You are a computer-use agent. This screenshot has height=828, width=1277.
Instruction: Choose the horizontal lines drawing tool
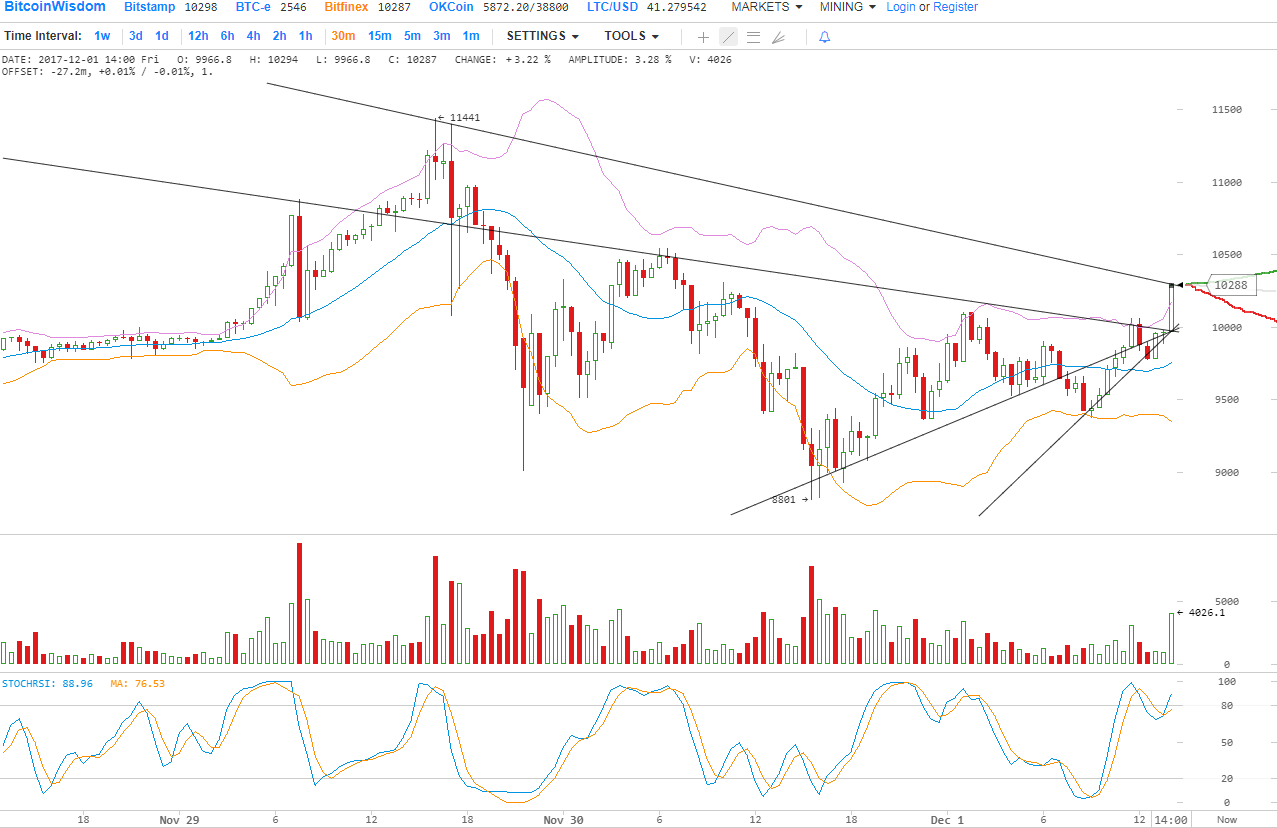point(753,37)
